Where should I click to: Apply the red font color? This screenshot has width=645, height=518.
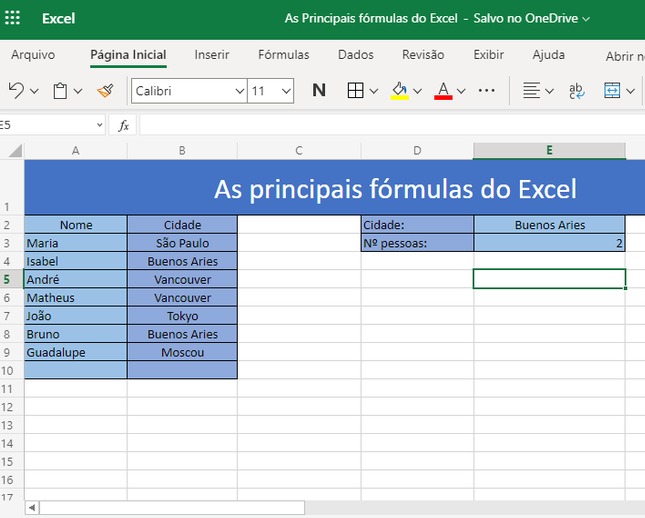443,91
